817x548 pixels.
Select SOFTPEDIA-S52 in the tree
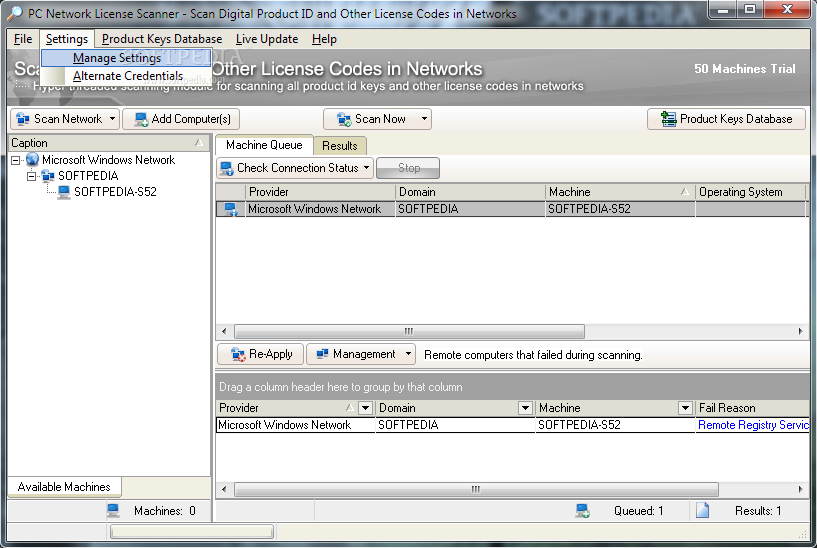click(115, 192)
